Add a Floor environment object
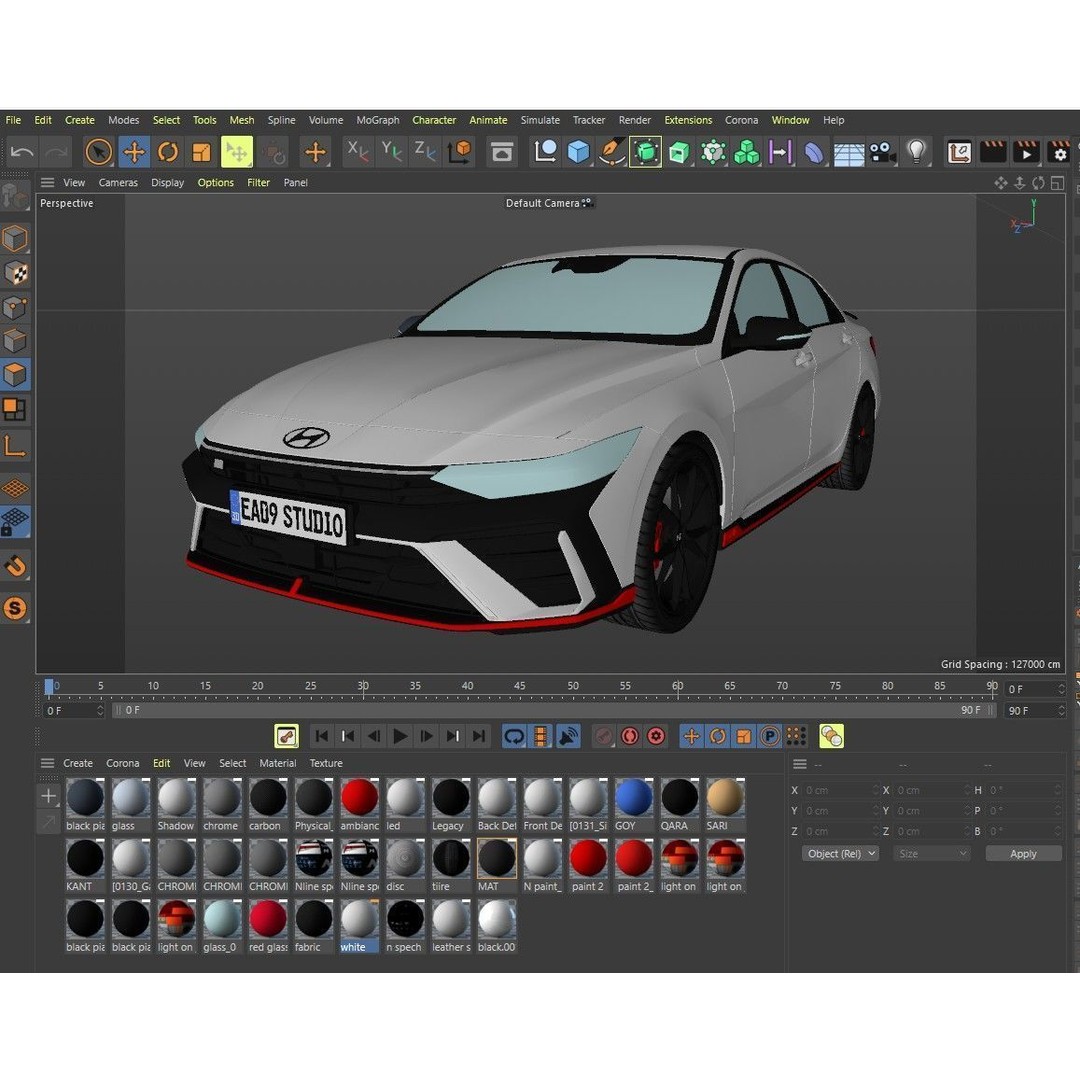1080x1080 pixels. pos(848,152)
